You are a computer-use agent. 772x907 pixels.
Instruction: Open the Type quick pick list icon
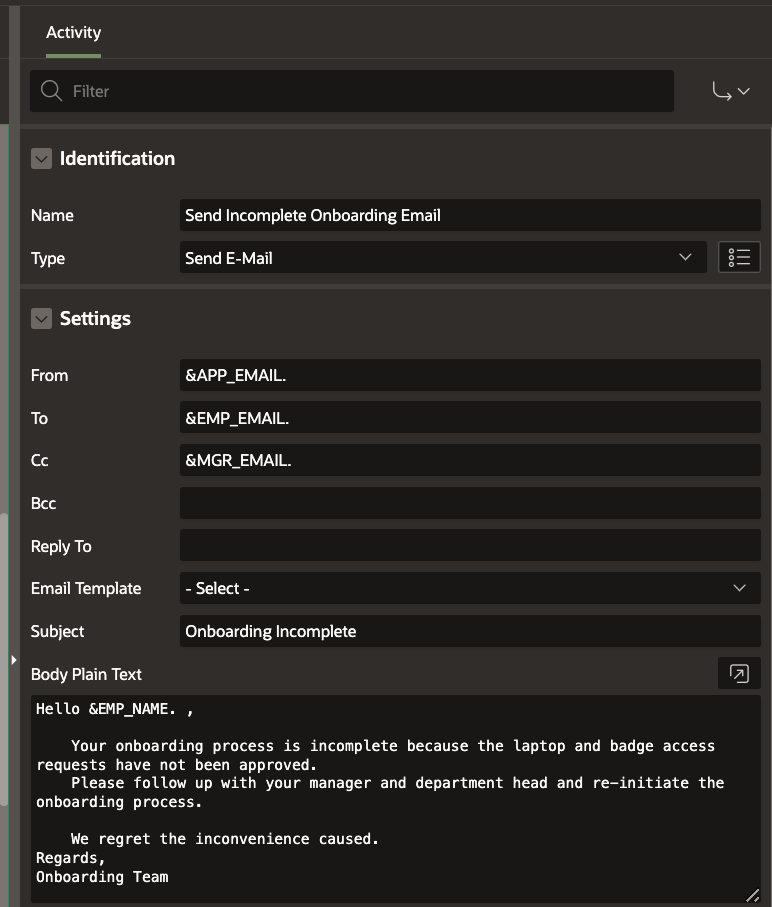coord(740,258)
